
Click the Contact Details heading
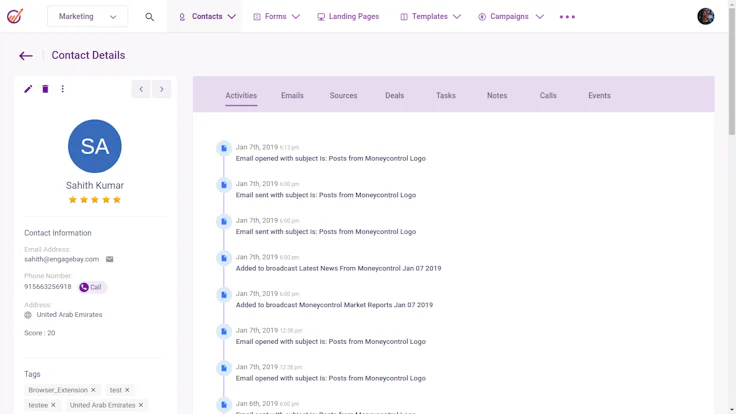[88, 55]
